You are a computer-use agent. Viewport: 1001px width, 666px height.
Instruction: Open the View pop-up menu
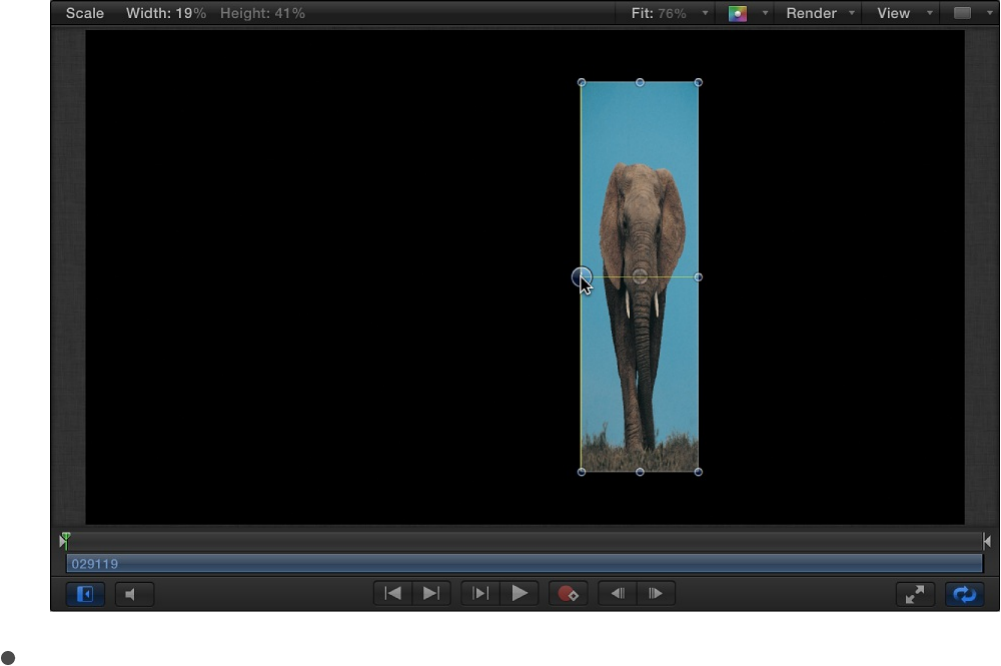coord(904,13)
